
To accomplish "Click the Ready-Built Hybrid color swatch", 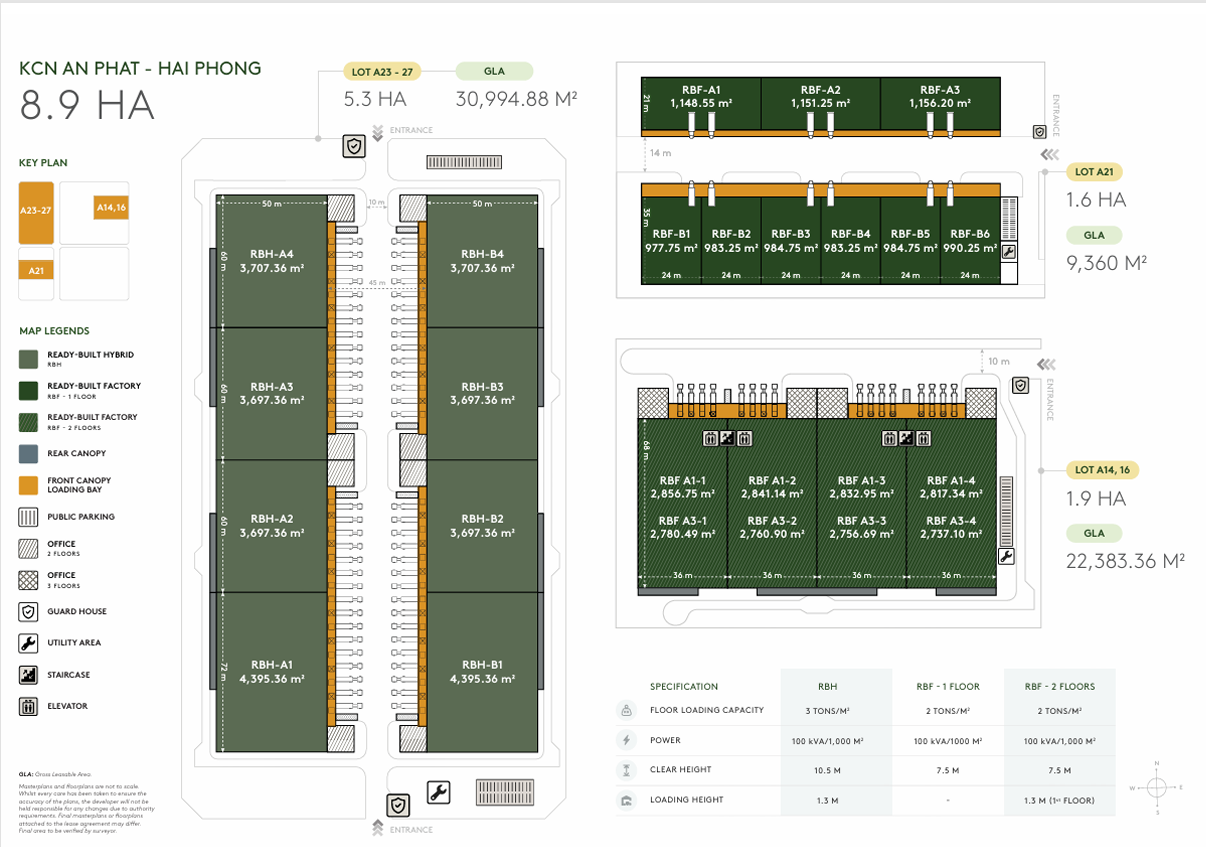I will pyautogui.click(x=28, y=359).
